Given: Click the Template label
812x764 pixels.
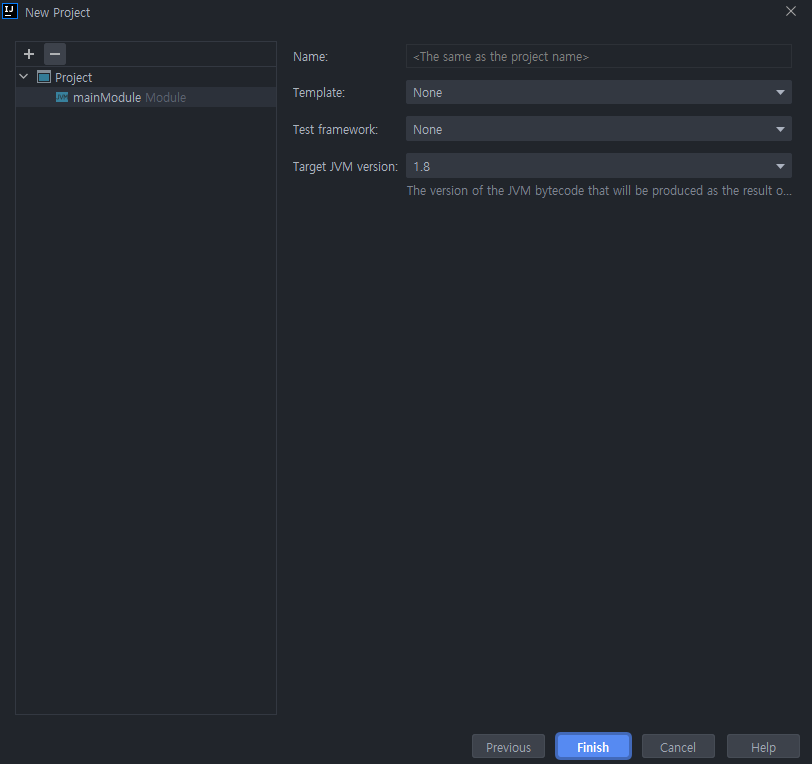Looking at the screenshot, I should tap(318, 93).
